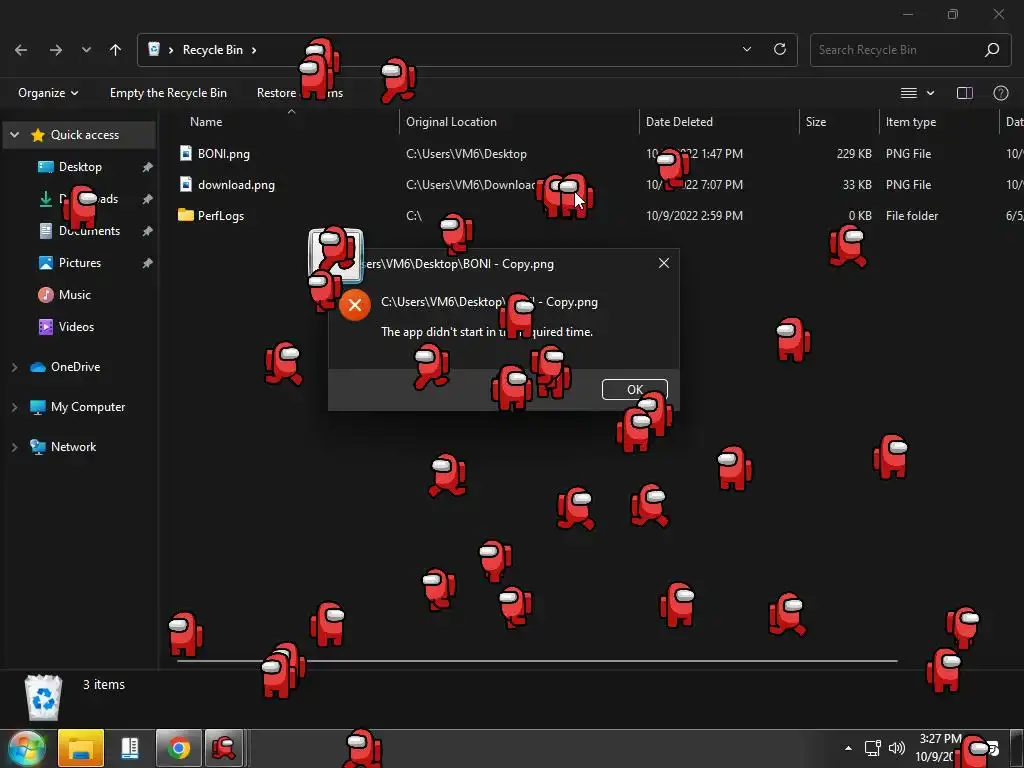Close the error dialog with X

(664, 263)
